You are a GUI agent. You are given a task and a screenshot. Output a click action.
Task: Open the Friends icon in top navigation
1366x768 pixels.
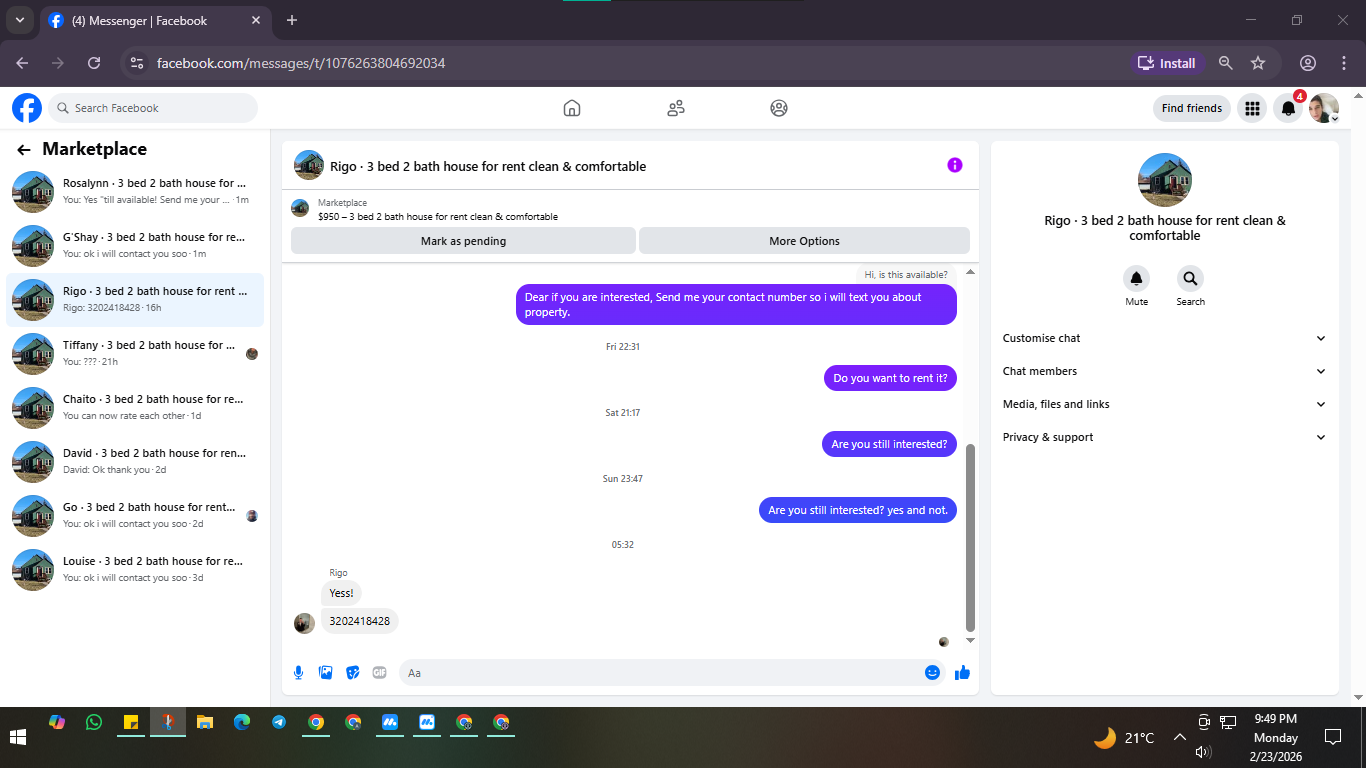point(676,108)
